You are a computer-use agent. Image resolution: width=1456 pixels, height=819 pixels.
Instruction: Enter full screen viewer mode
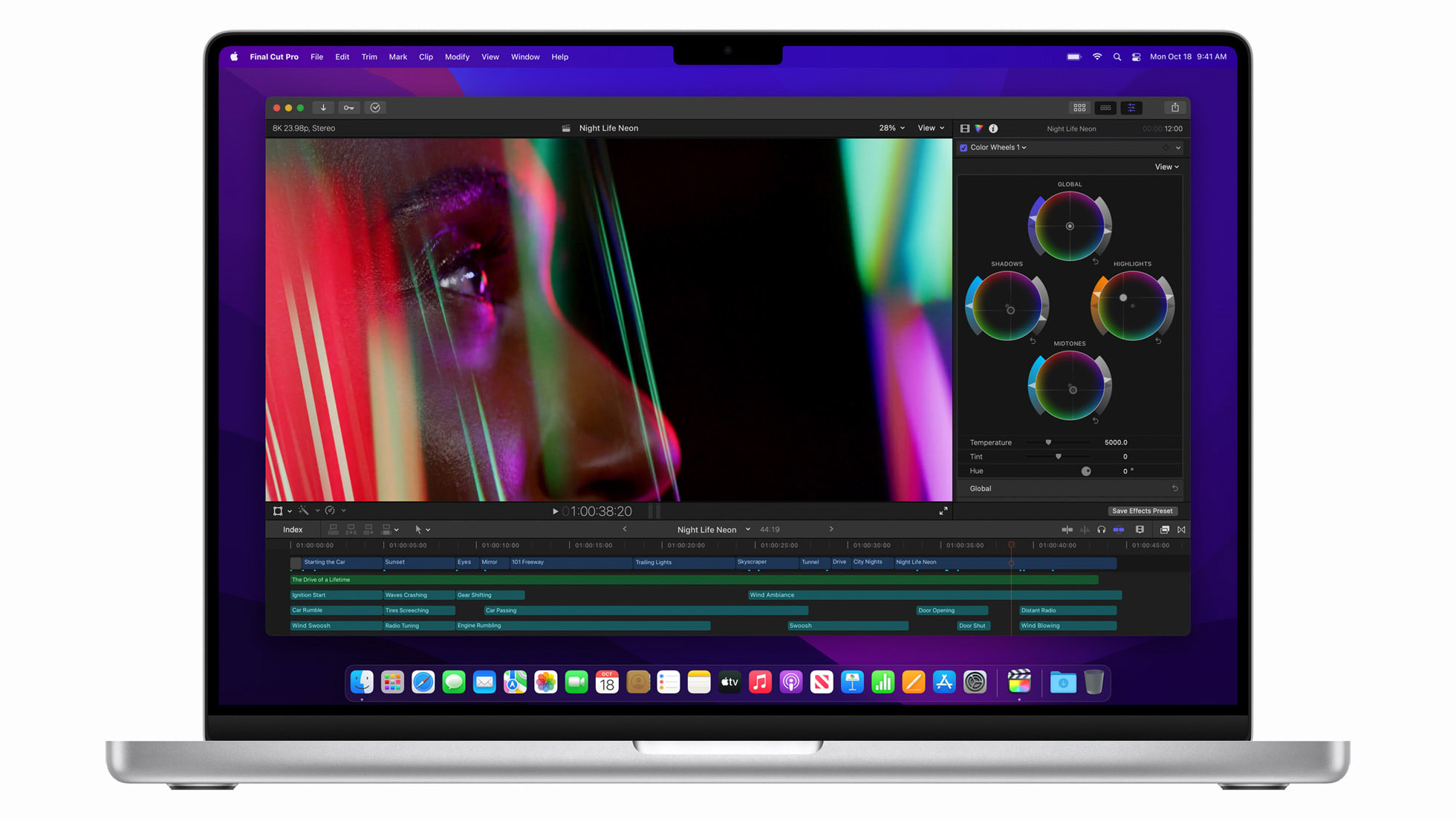[x=943, y=511]
